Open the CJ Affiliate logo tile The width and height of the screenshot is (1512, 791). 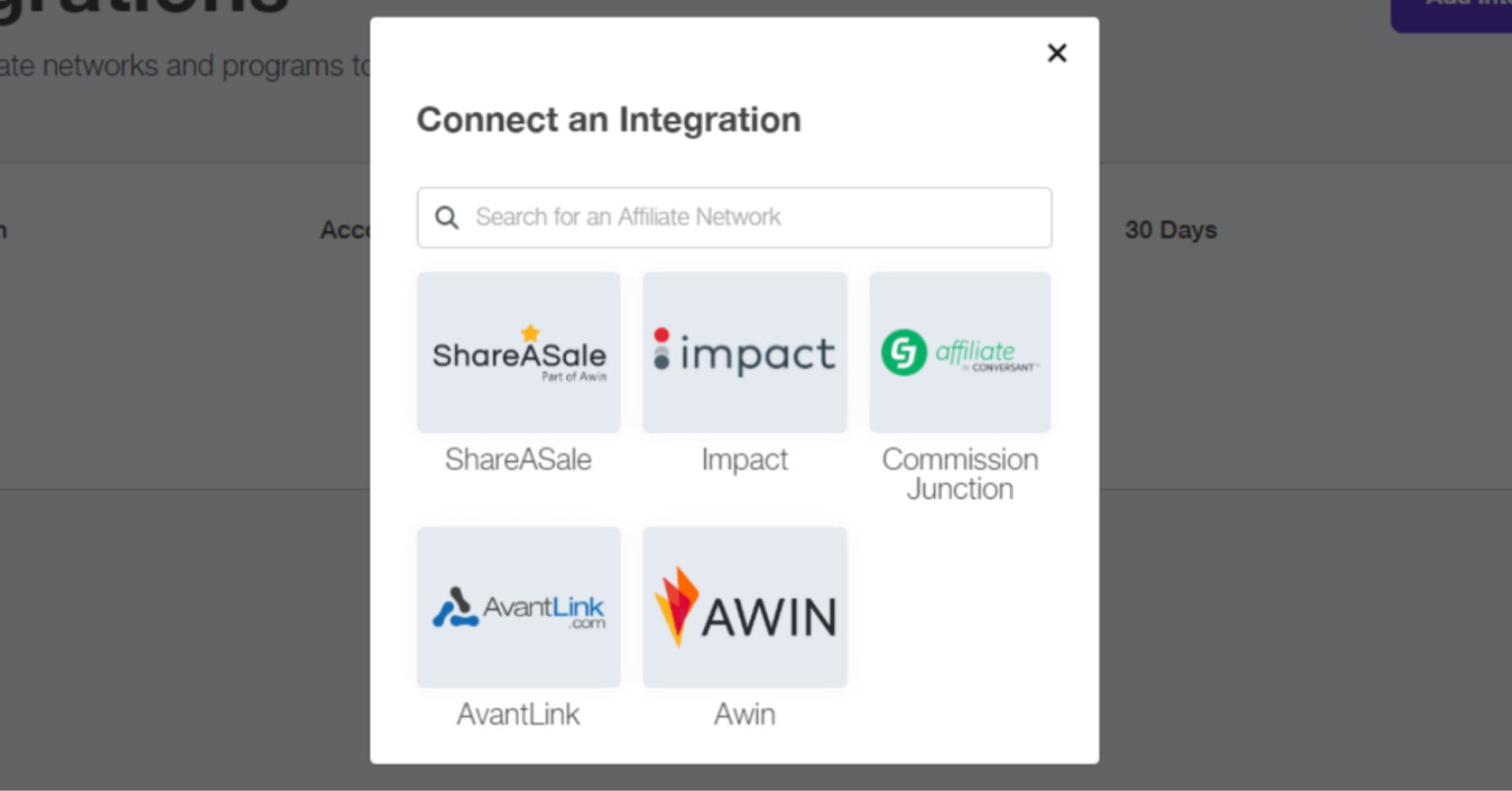point(960,352)
